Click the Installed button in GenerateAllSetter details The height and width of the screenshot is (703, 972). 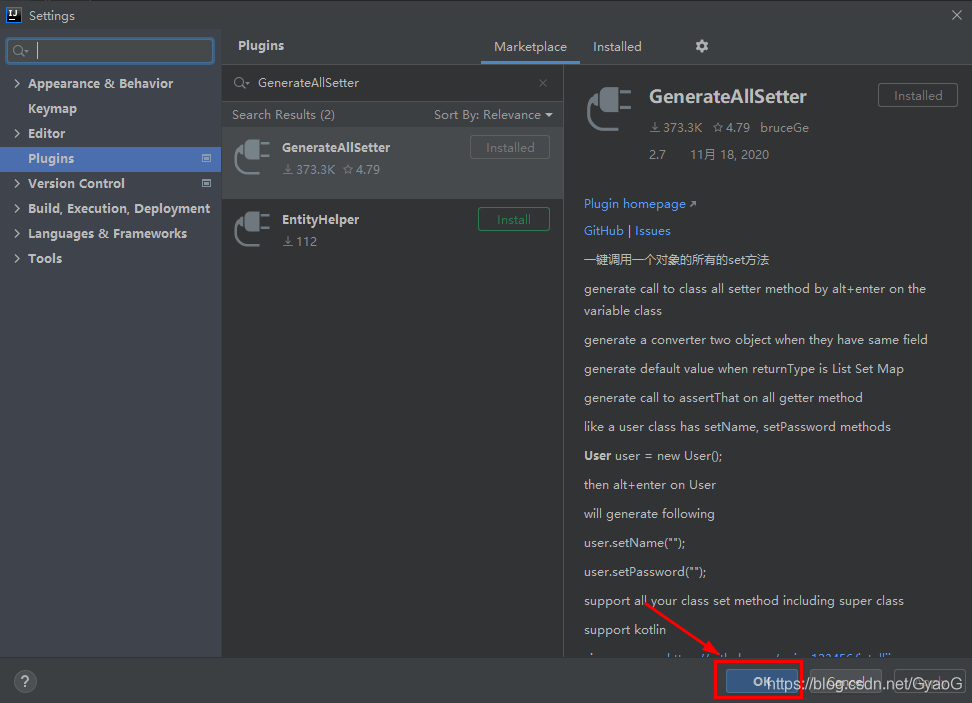coord(917,95)
